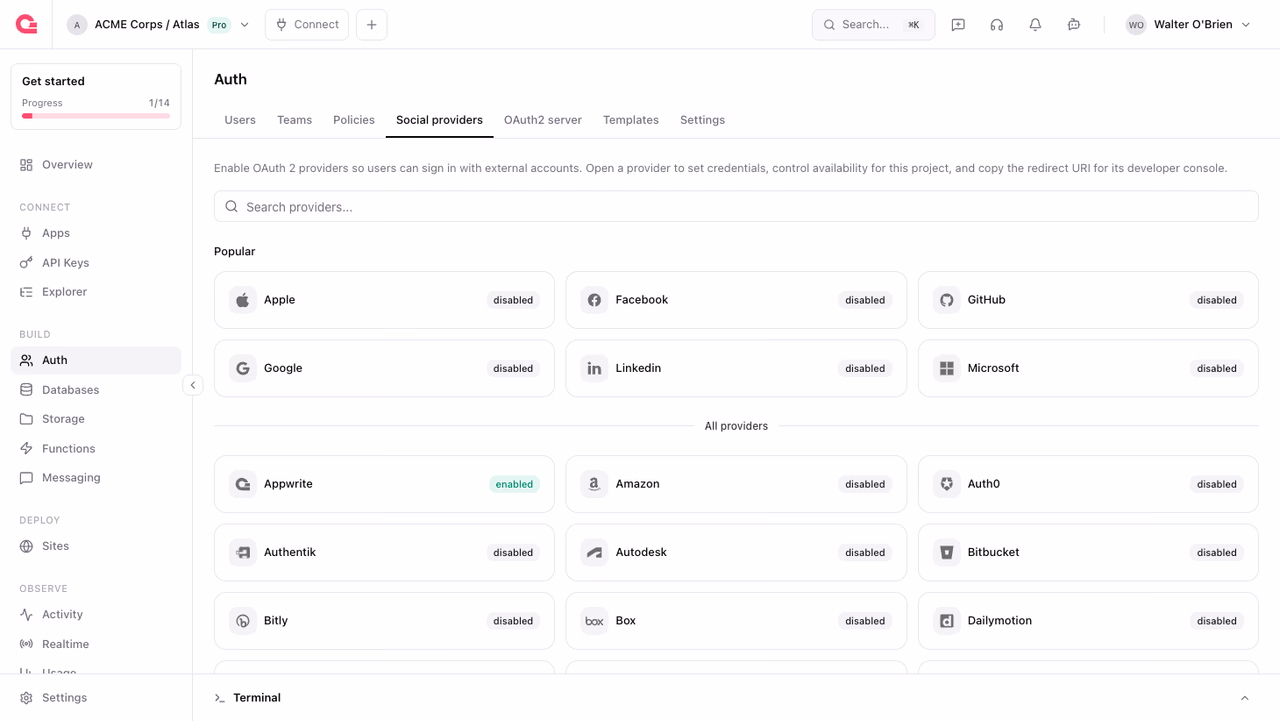Viewport: 1280px width, 721px height.
Task: Open Activity in the sidebar
Action: [96, 615]
